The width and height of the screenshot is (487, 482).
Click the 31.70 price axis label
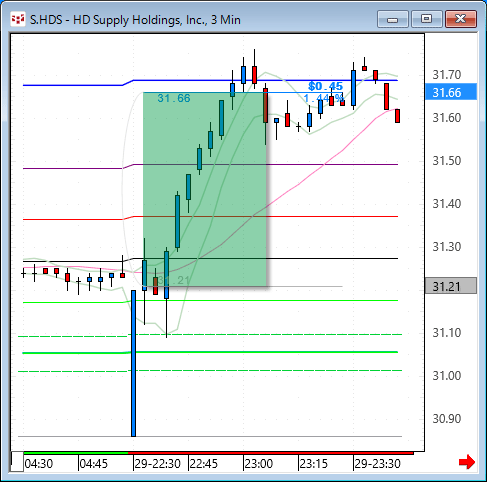pyautogui.click(x=447, y=75)
